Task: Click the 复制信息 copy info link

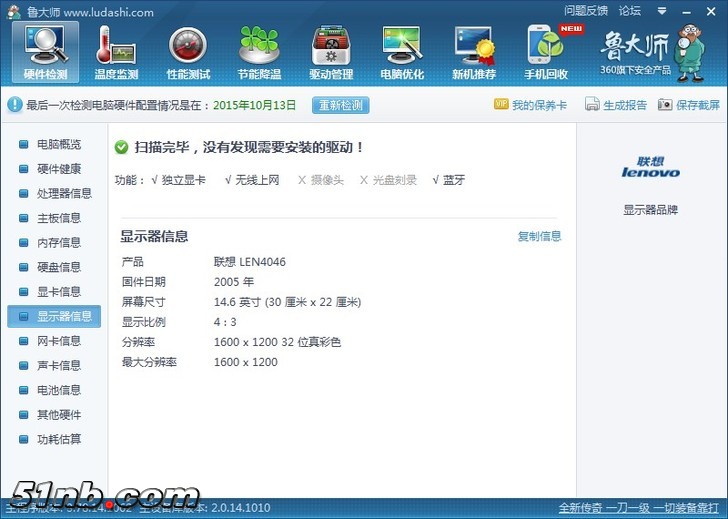Action: pyautogui.click(x=539, y=237)
